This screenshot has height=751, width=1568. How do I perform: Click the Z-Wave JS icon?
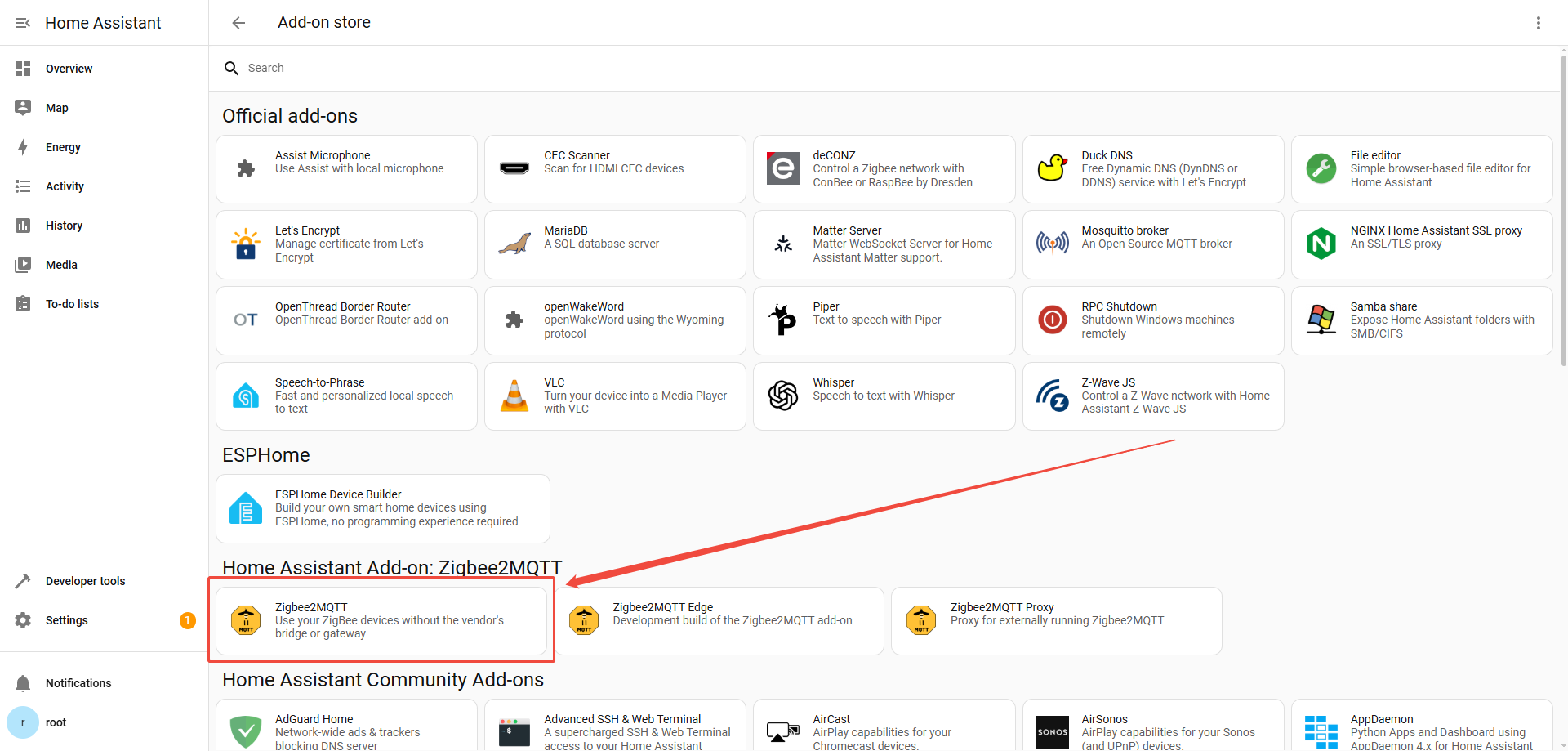1052,396
